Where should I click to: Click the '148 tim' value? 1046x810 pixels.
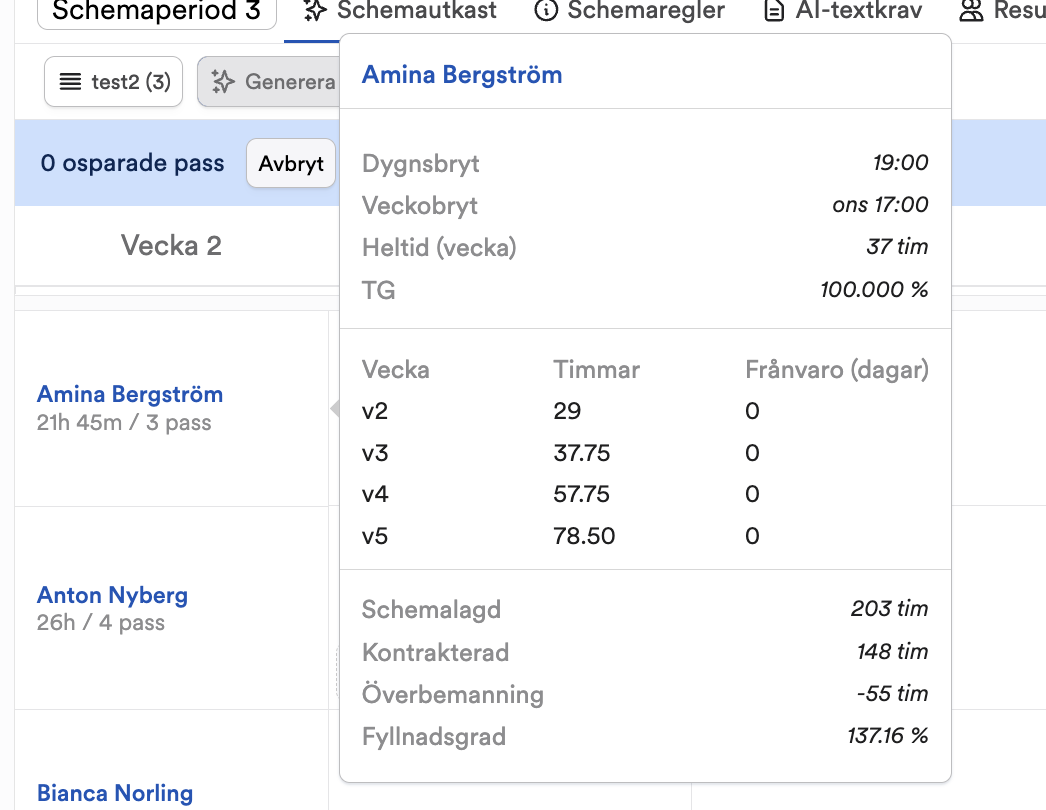pos(893,651)
